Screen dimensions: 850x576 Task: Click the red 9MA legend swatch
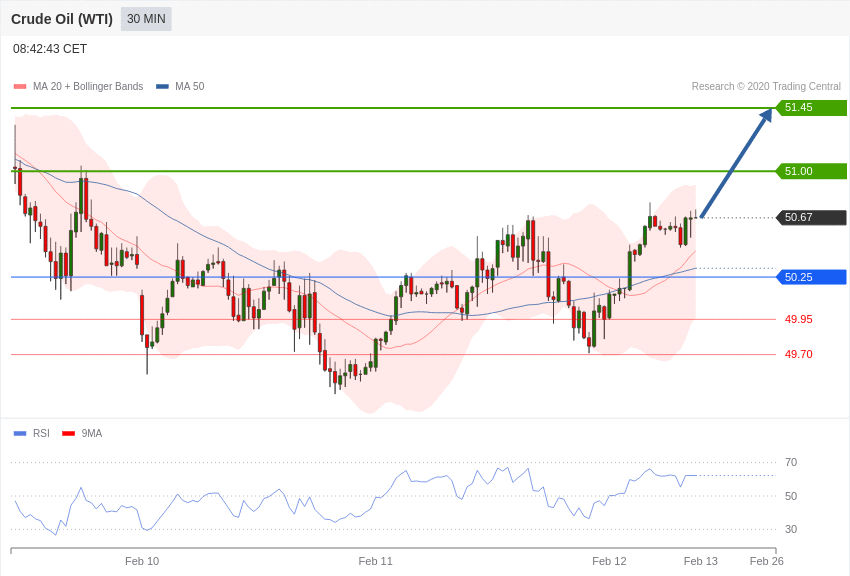click(x=68, y=433)
